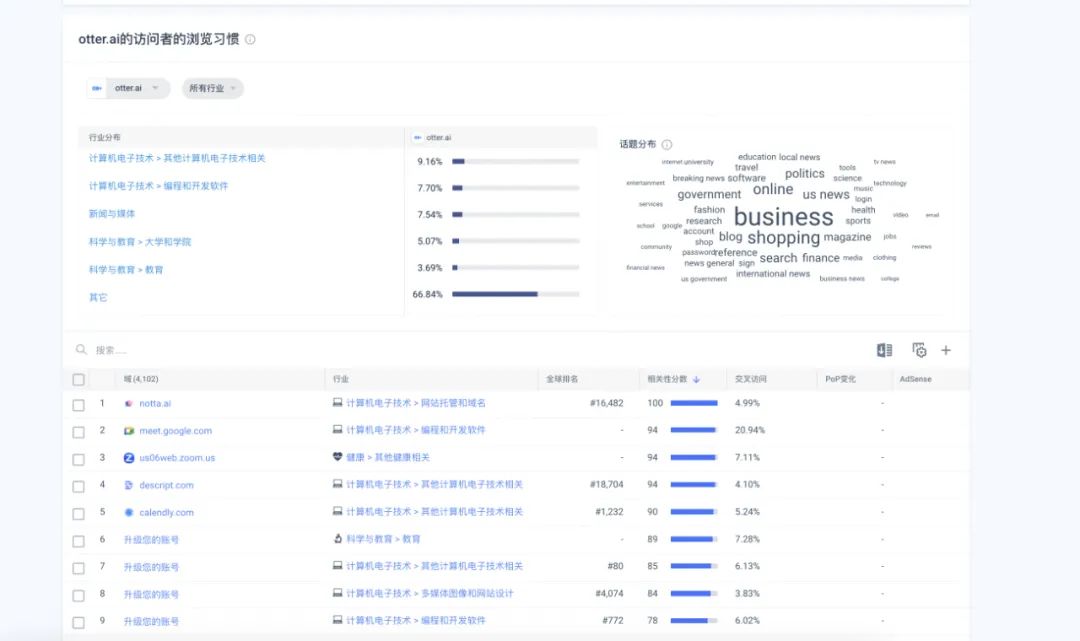Expand the 所有行业 industry filter dropdown
The width and height of the screenshot is (1080, 641).
click(x=213, y=88)
